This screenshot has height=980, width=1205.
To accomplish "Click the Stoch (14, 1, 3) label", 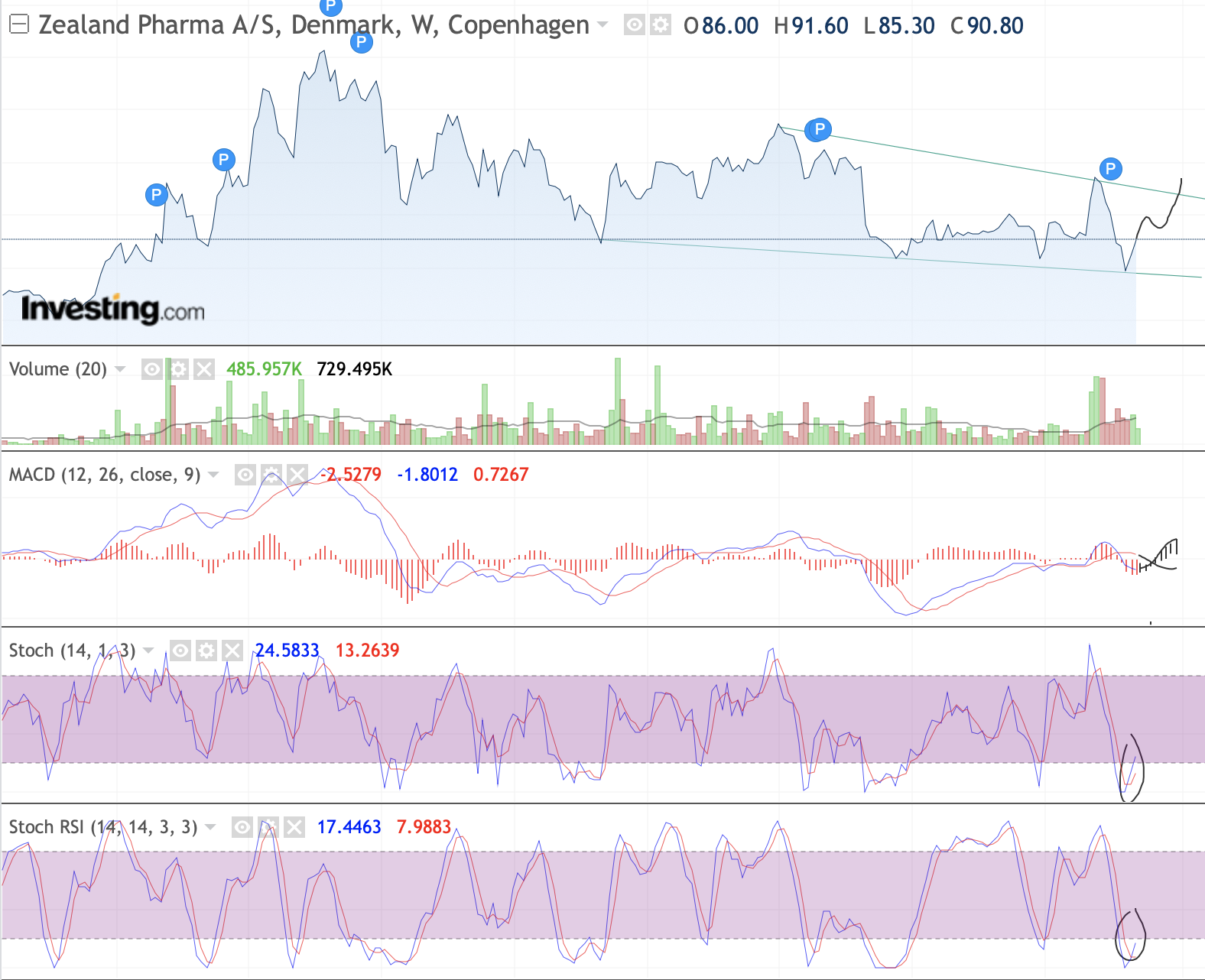I will pyautogui.click(x=72, y=651).
